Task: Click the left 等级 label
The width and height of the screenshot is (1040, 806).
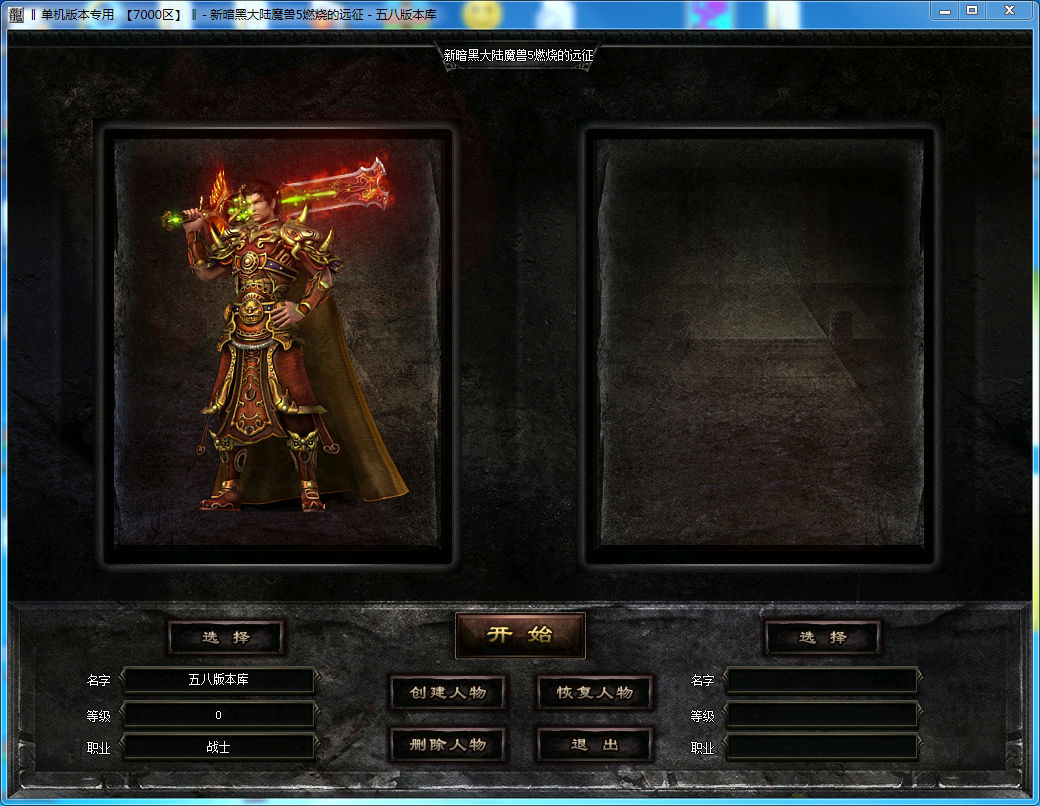Action: pos(98,716)
